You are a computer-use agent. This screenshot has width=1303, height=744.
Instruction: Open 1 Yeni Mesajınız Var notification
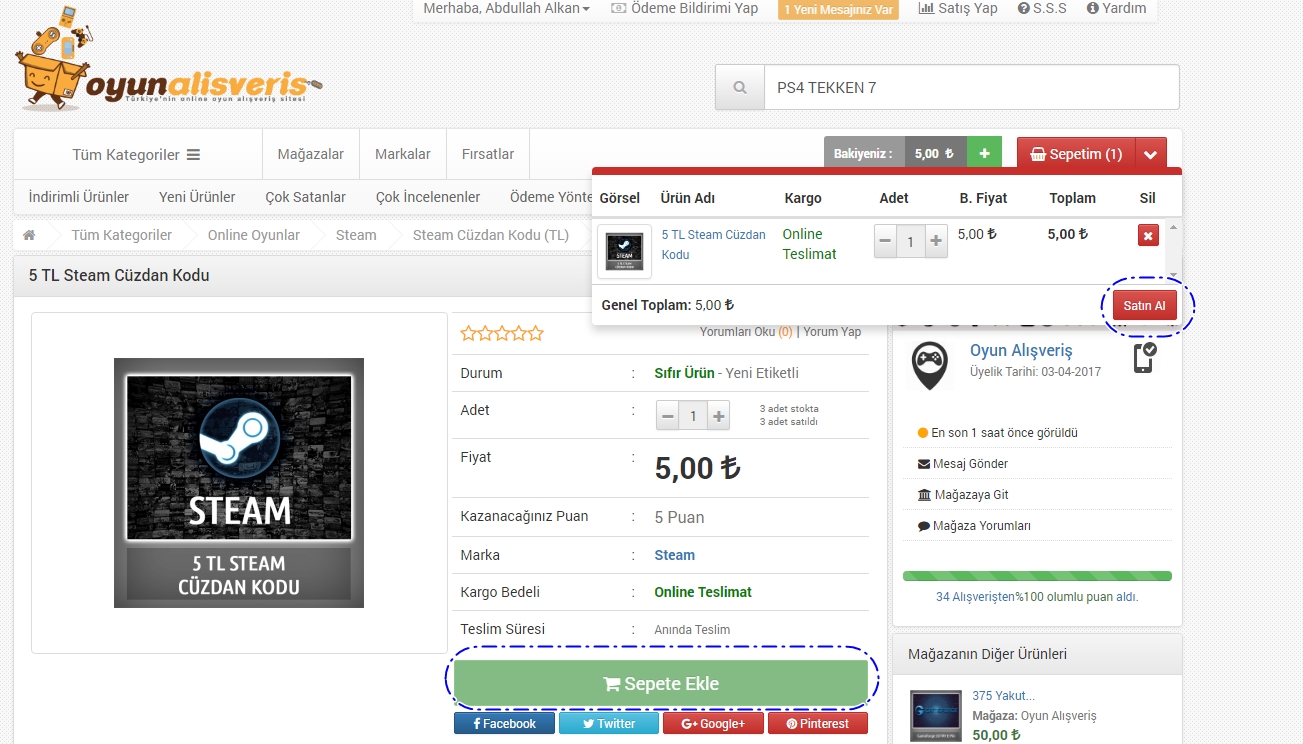coord(840,9)
